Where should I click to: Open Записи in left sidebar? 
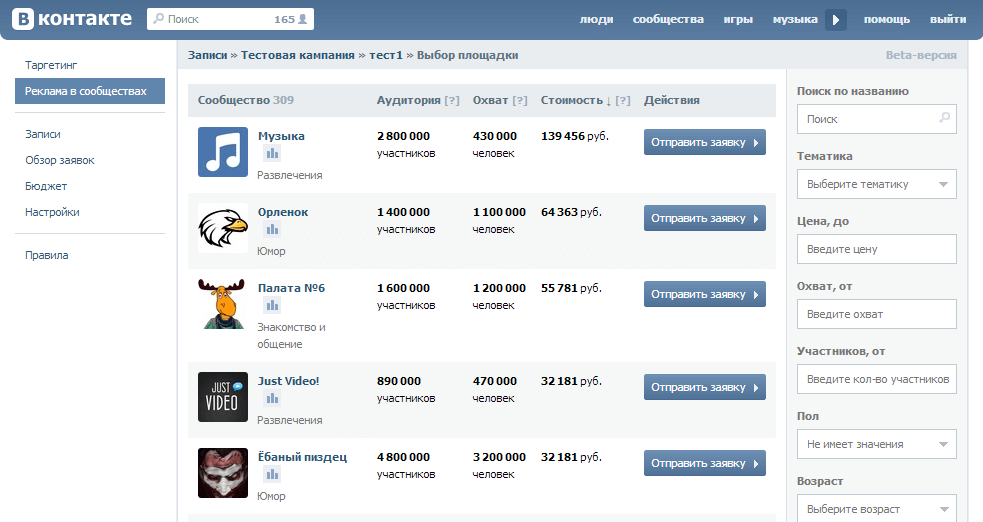[43, 134]
